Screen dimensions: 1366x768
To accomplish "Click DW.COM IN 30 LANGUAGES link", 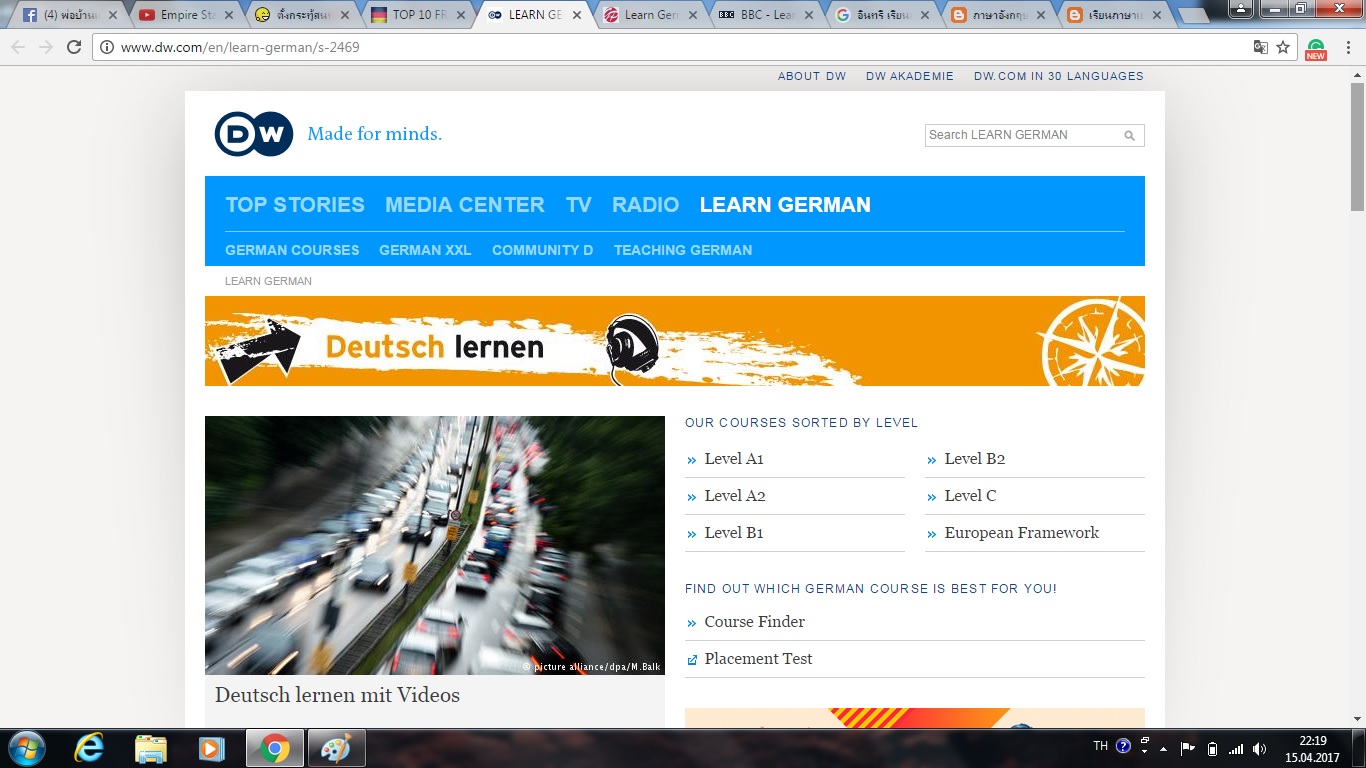I will pyautogui.click(x=1059, y=76).
